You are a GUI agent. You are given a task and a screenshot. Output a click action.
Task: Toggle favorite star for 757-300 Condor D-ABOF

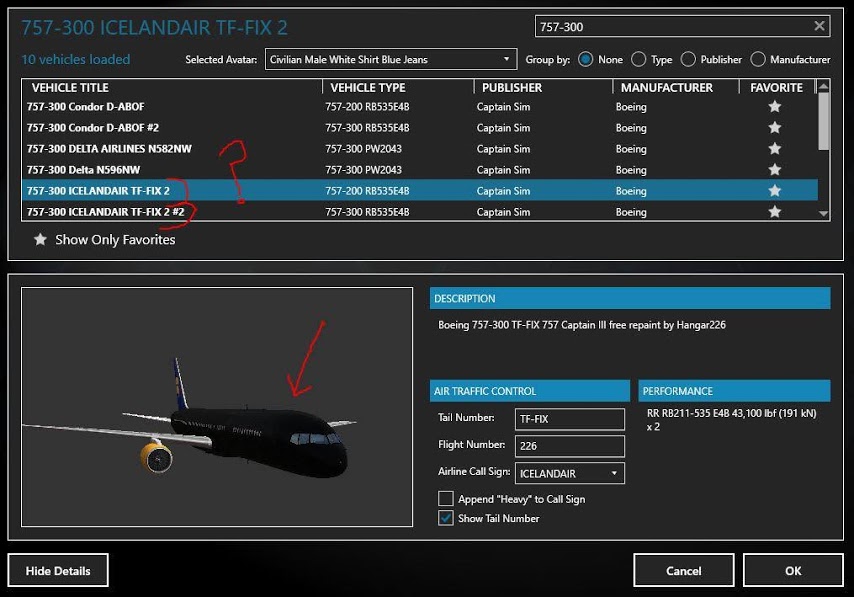[x=774, y=107]
